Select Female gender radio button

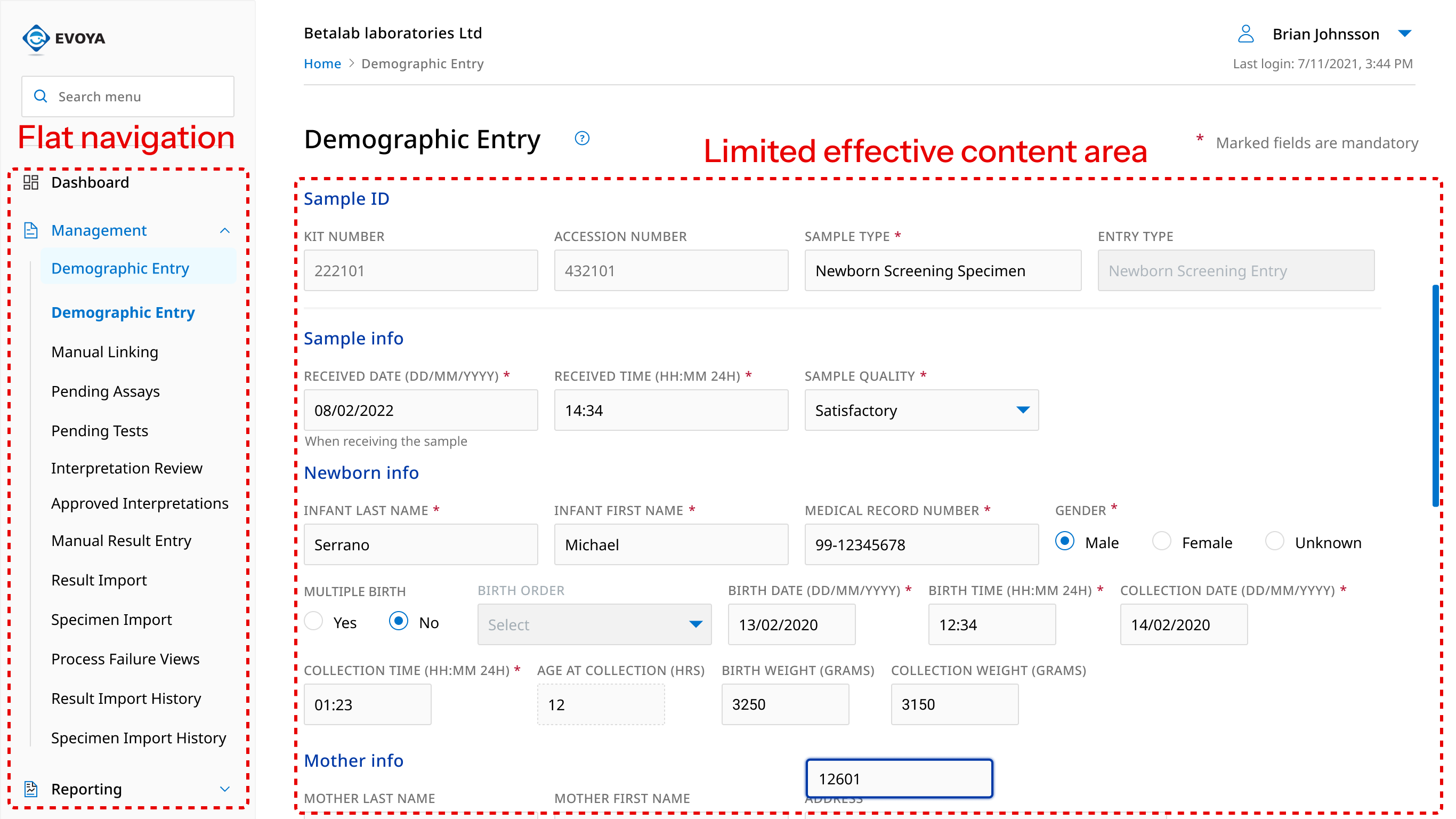tap(1161, 541)
